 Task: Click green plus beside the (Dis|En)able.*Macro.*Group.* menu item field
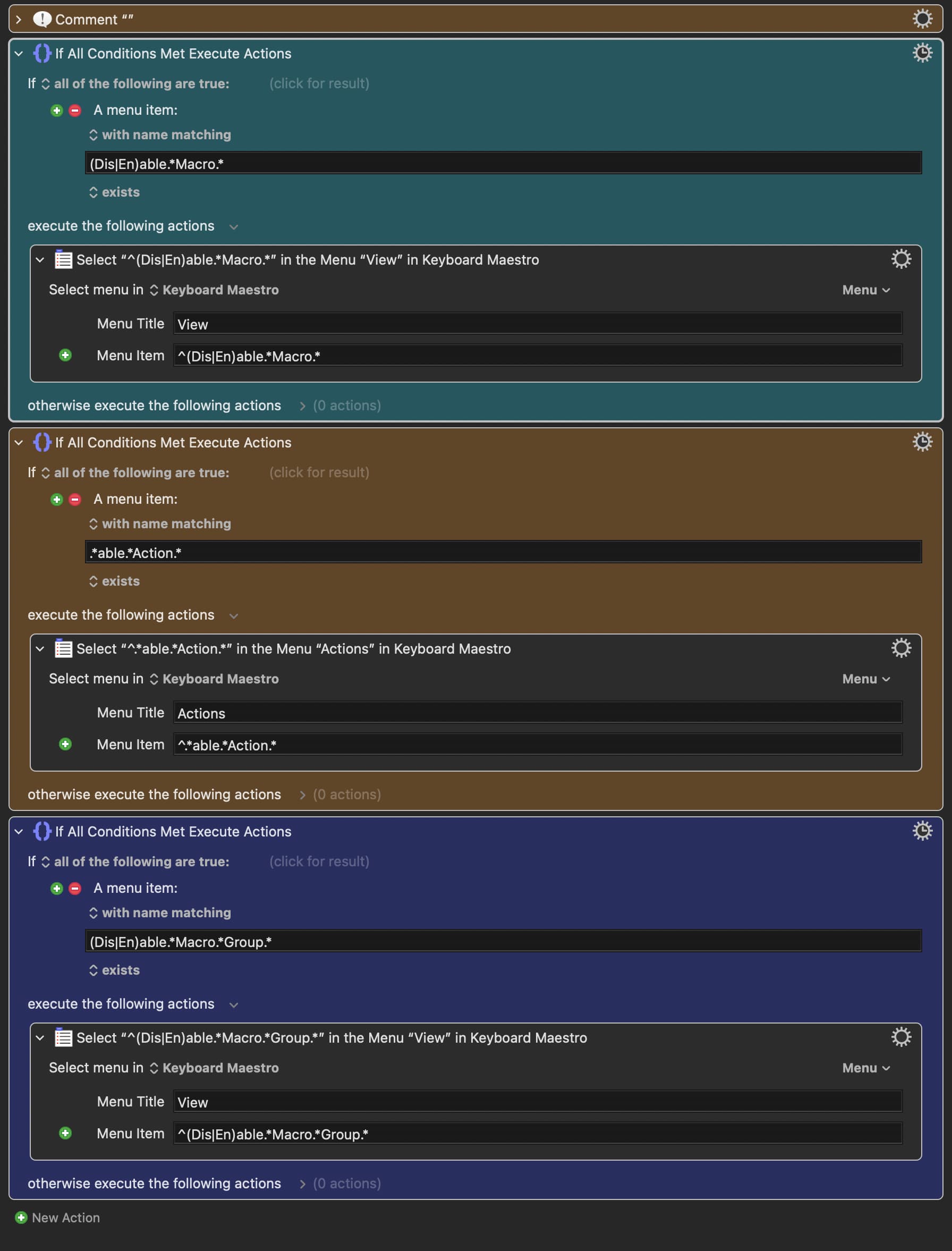[x=65, y=1132]
